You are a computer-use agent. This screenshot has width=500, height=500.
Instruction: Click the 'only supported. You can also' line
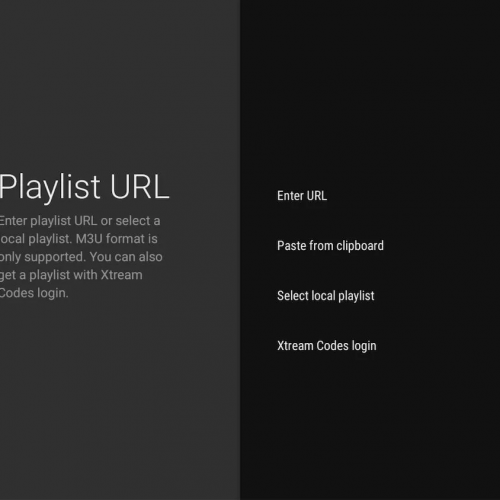81,257
